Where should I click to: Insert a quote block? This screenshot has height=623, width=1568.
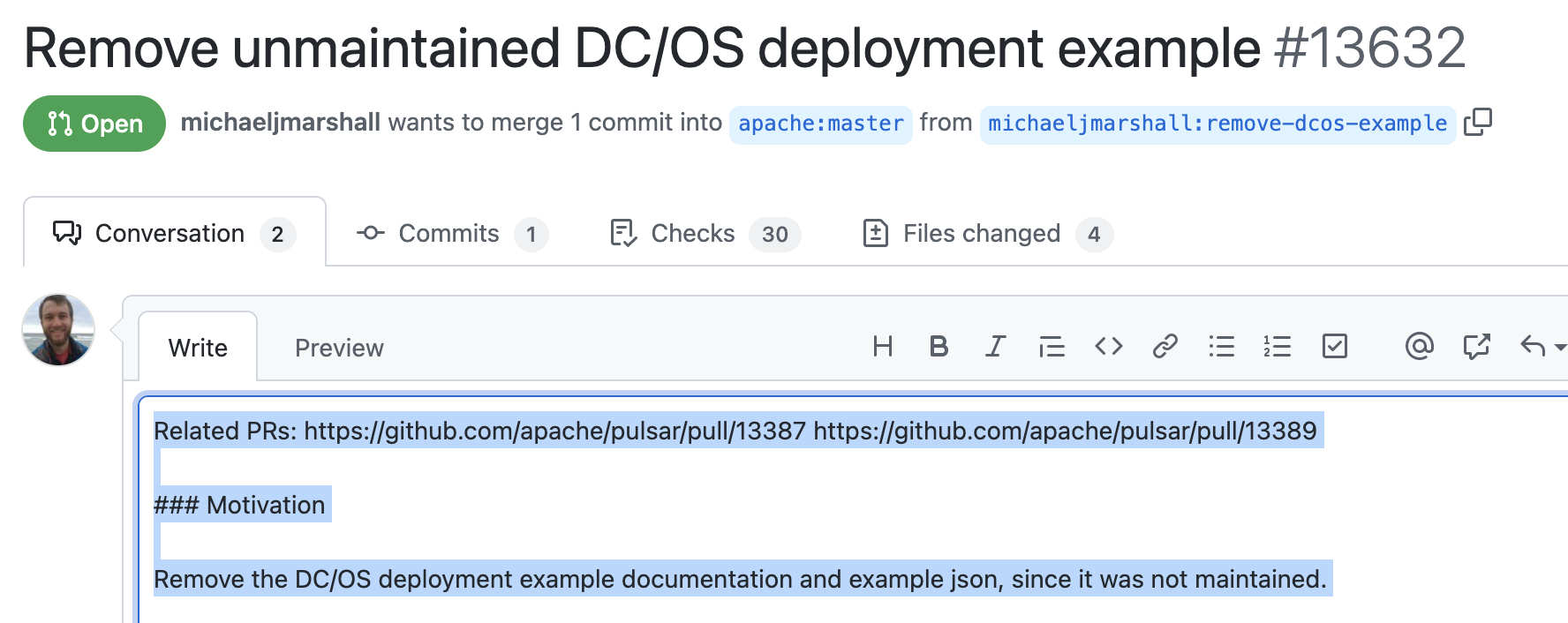point(1052,346)
